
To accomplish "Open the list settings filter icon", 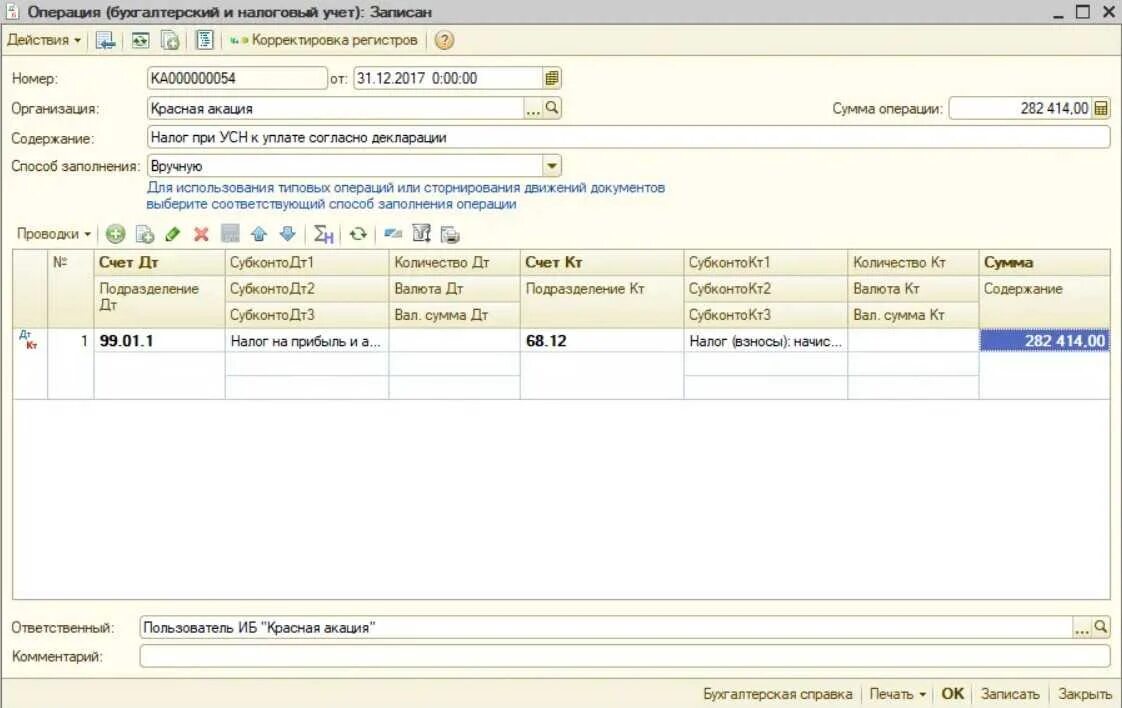I will [421, 233].
